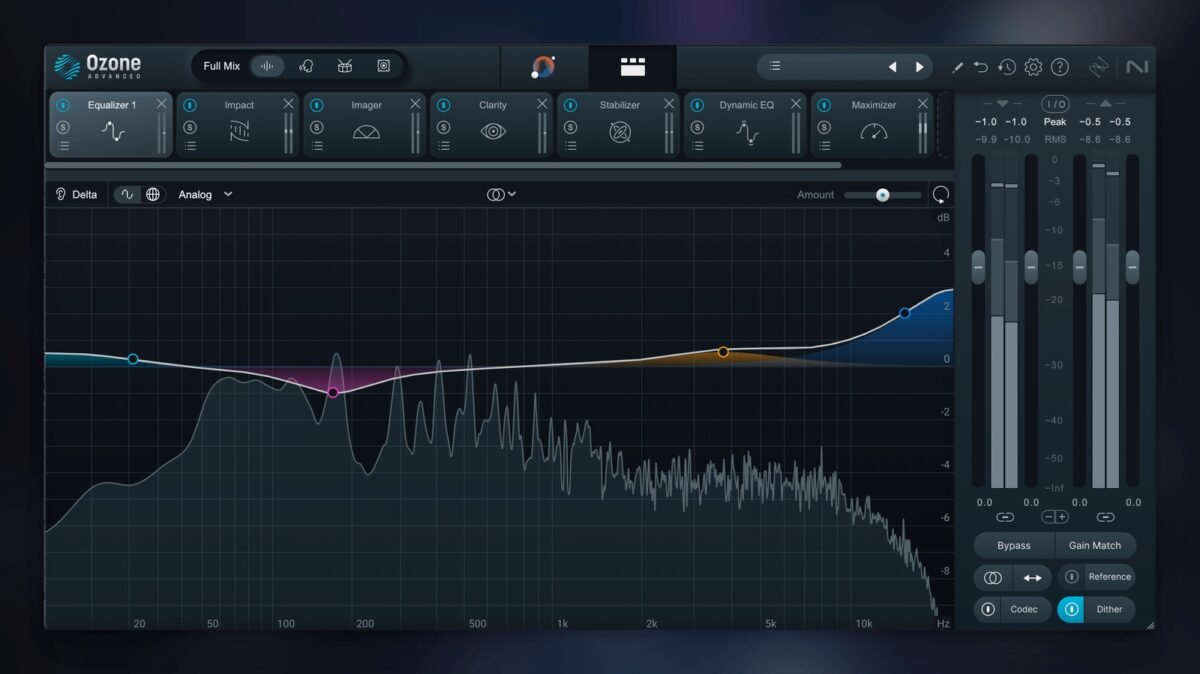Click the help question mark icon

(x=1060, y=67)
